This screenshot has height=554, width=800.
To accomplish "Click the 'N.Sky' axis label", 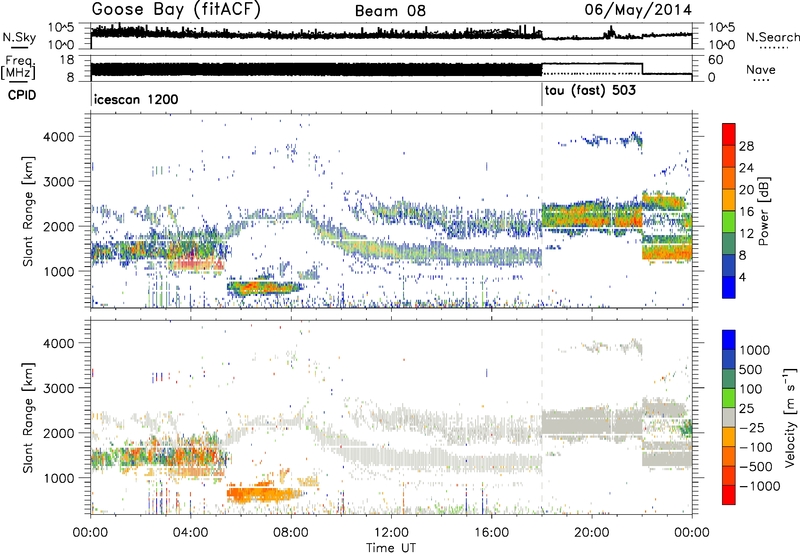I will [x=19, y=37].
